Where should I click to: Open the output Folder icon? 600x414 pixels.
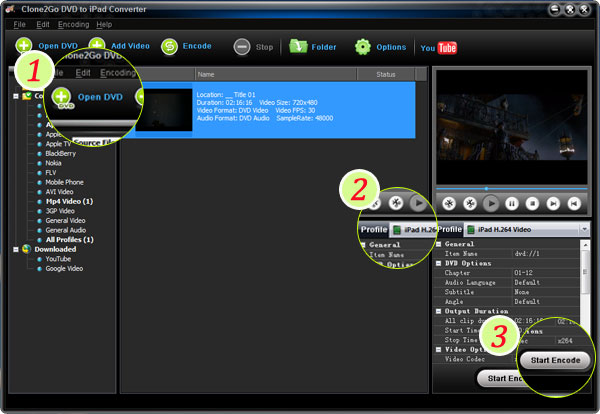[x=298, y=46]
